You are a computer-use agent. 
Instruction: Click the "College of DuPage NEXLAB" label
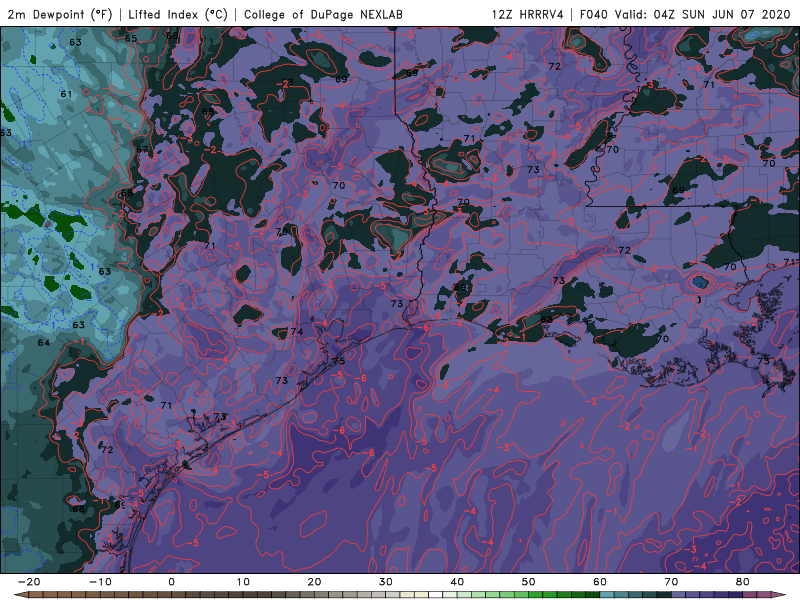pos(323,14)
